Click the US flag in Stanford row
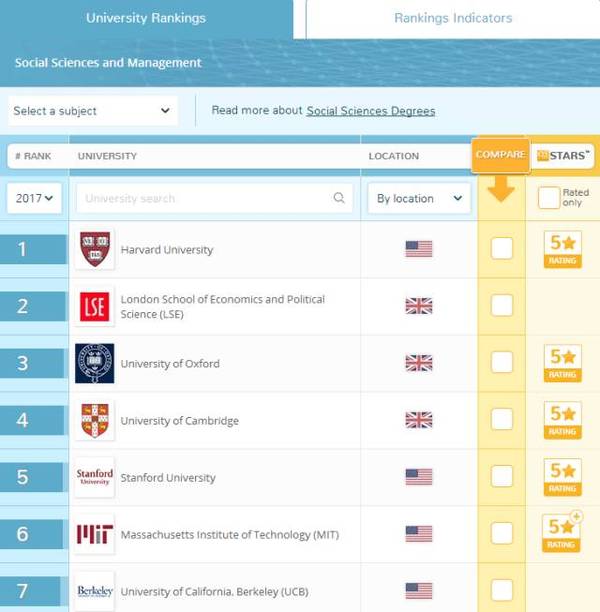Viewport: 600px width, 612px height. (419, 477)
